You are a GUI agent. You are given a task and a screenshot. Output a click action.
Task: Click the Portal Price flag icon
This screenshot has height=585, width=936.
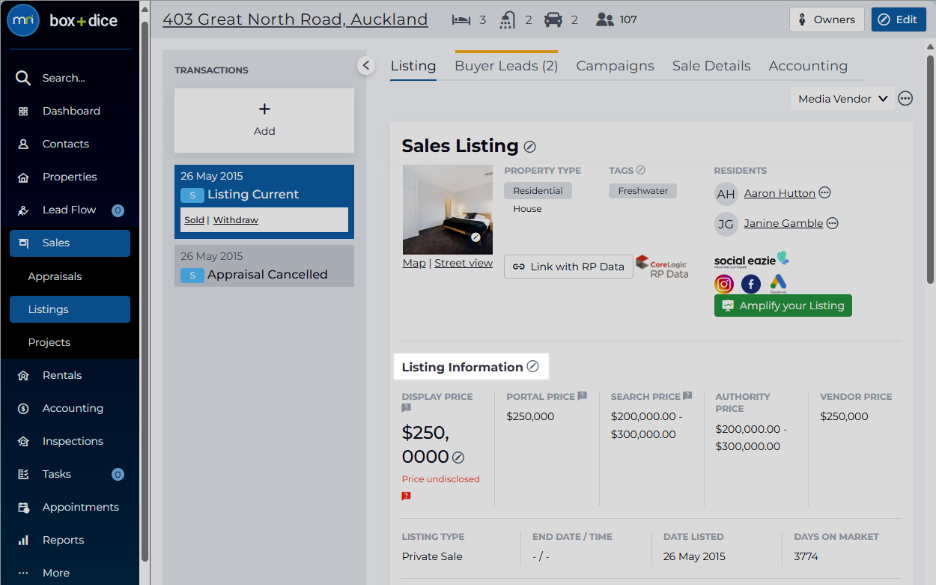583,396
